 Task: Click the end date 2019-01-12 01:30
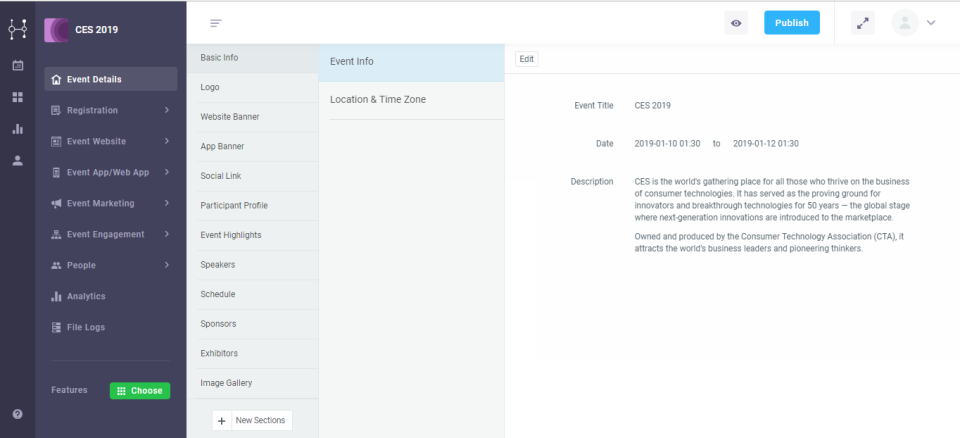click(x=766, y=144)
